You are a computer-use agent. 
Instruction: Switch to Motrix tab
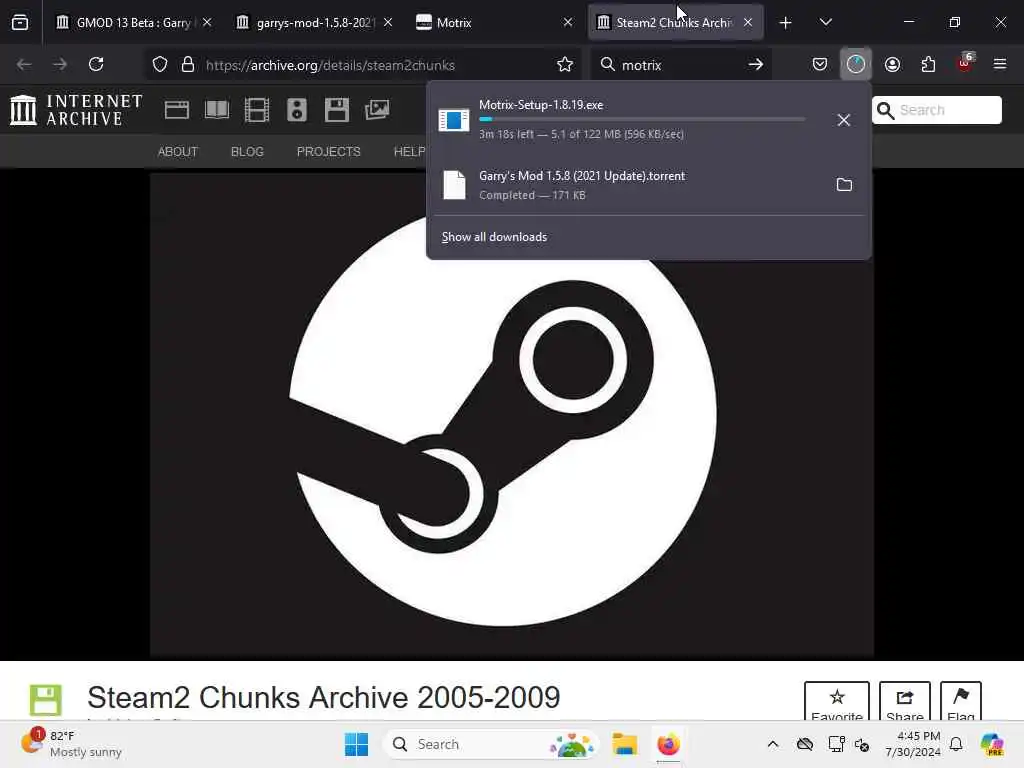point(494,23)
